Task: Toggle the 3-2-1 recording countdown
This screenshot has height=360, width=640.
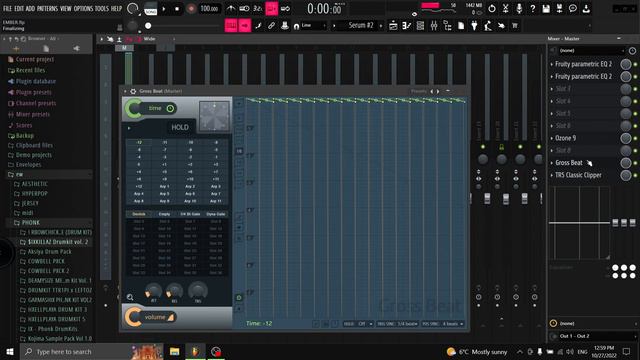Action: click(x=258, y=8)
